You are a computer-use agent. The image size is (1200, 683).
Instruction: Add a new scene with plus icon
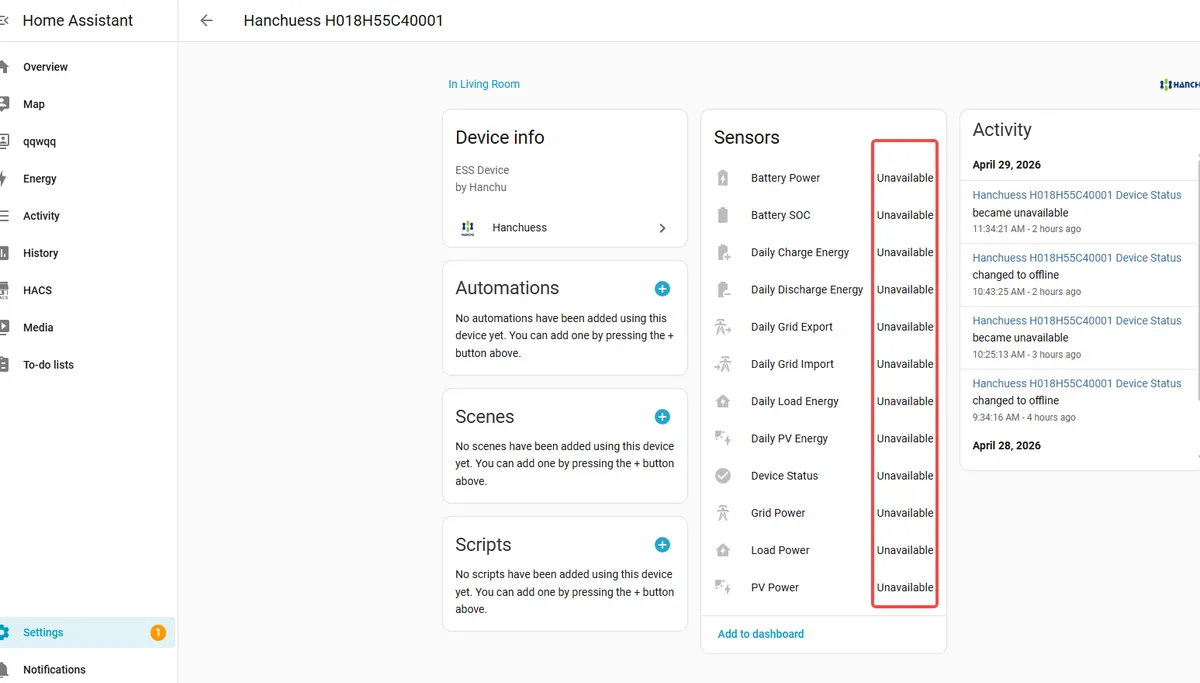click(662, 417)
